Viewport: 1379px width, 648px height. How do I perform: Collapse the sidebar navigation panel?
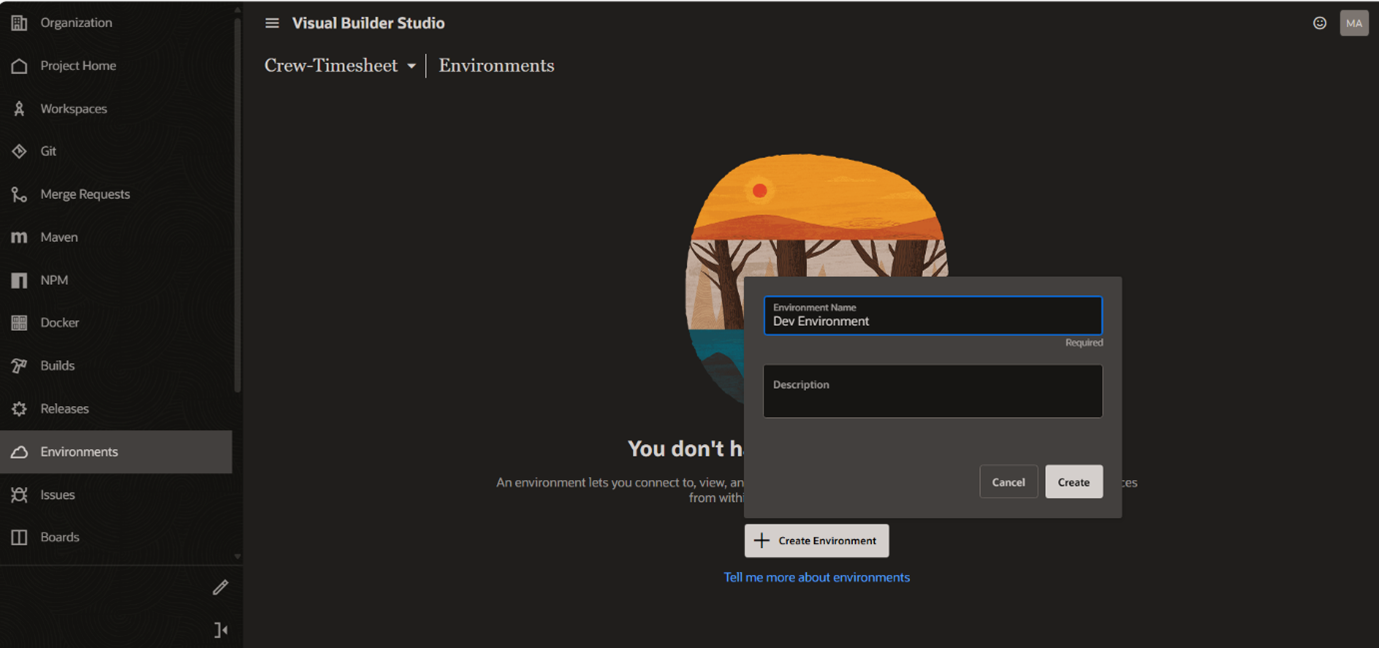click(x=221, y=630)
